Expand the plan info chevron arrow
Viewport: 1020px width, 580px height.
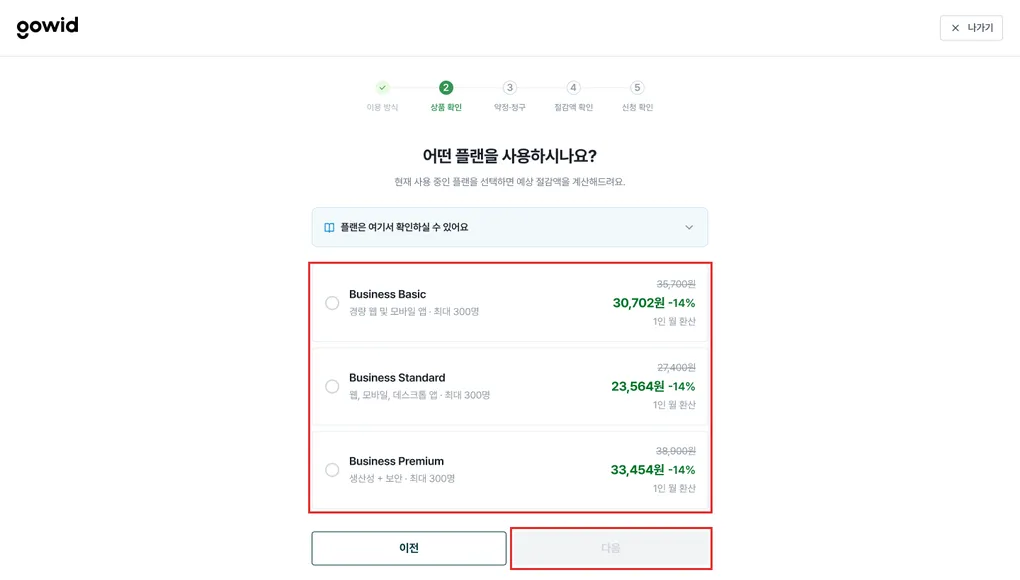[689, 228]
